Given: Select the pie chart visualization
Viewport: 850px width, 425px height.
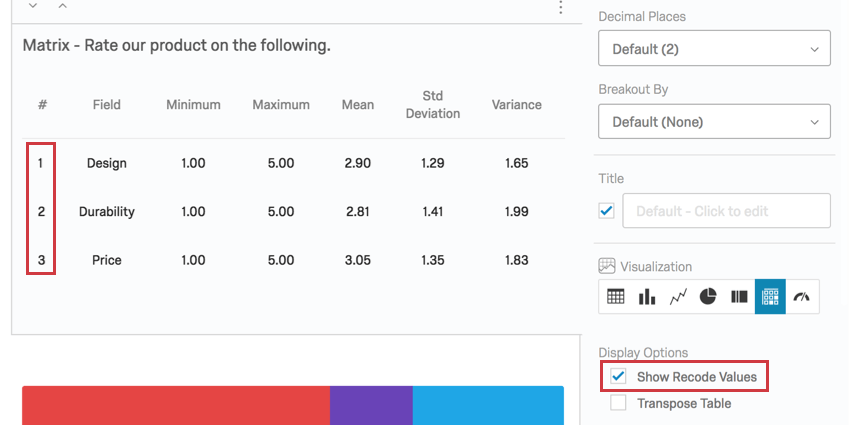Looking at the screenshot, I should pos(708,297).
